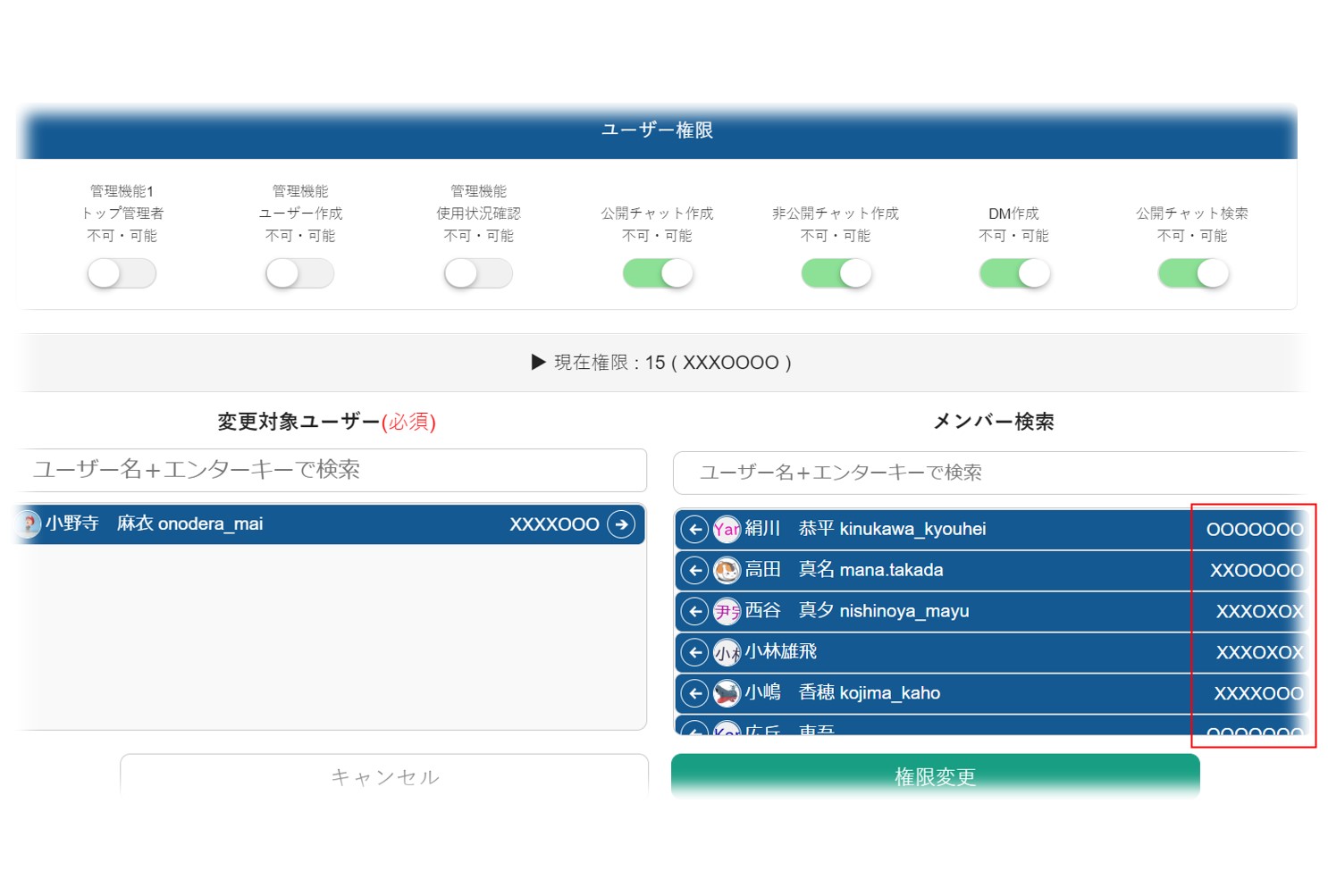Enable the トップ管理者 permission toggle

click(122, 273)
